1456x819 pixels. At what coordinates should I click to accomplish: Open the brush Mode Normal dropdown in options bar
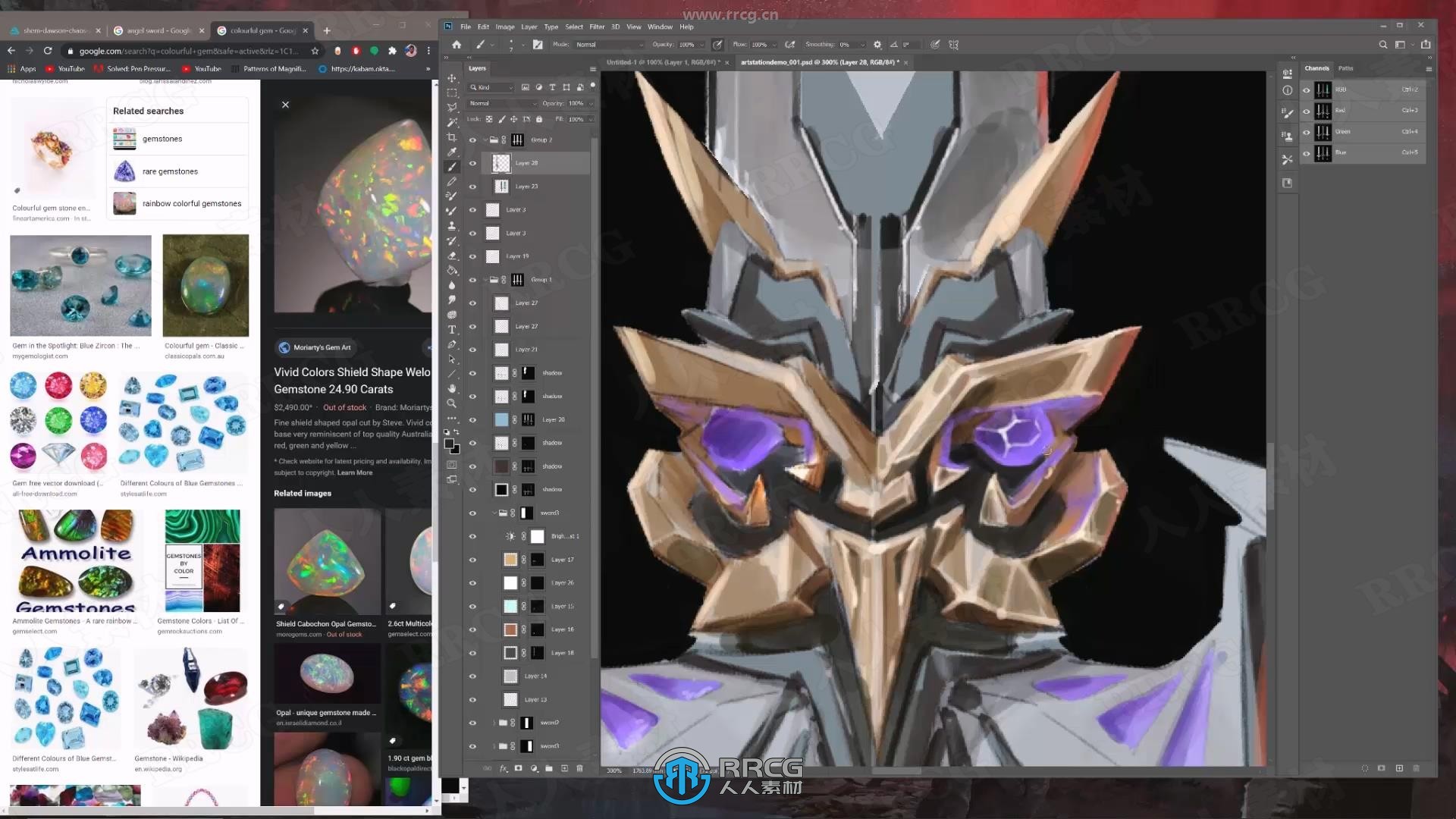click(609, 45)
